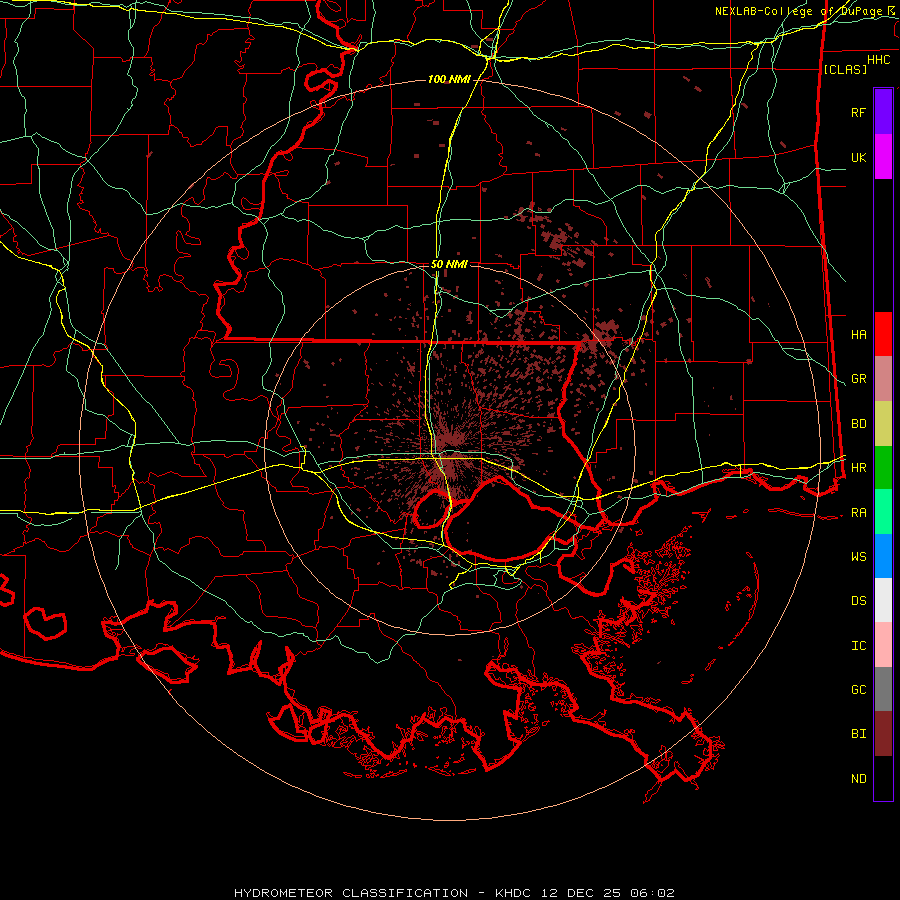Click the GC legend label
900x900 pixels.
[858, 690]
